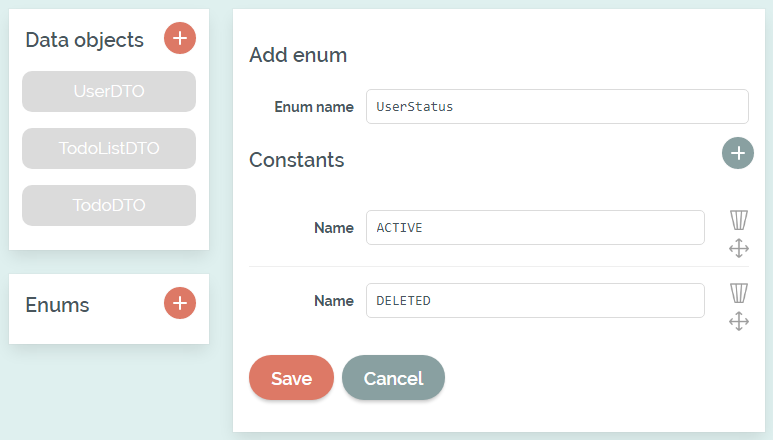Screen dimensions: 773x440
Task: Select the Enums panel heading
Action: [x=57, y=305]
